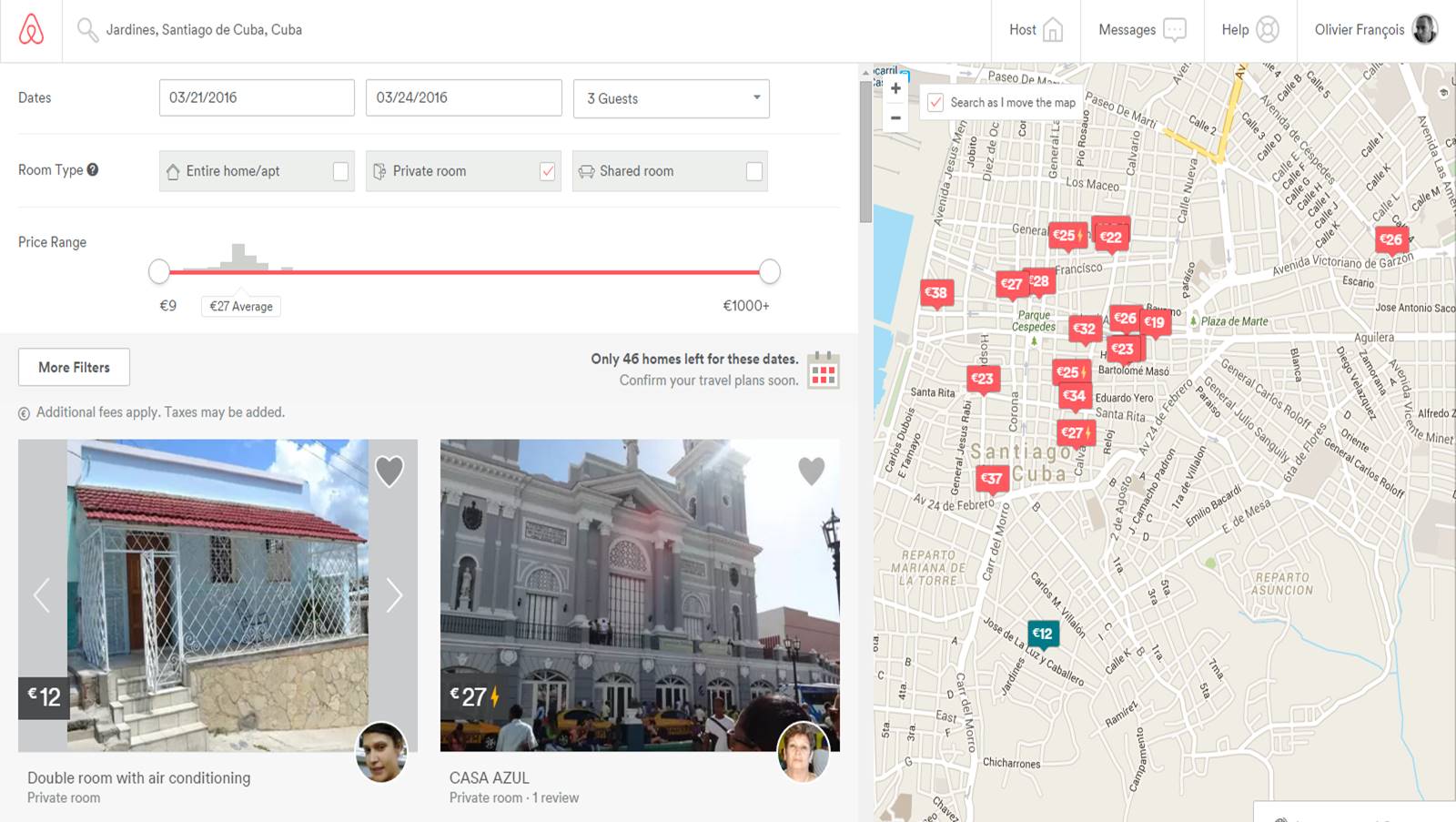Click the €27 Average label

[x=241, y=307]
